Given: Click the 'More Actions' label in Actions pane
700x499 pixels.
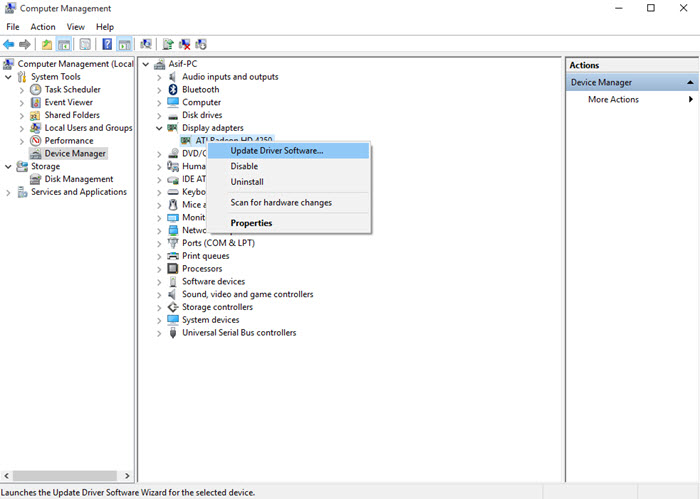Looking at the screenshot, I should pos(613,100).
